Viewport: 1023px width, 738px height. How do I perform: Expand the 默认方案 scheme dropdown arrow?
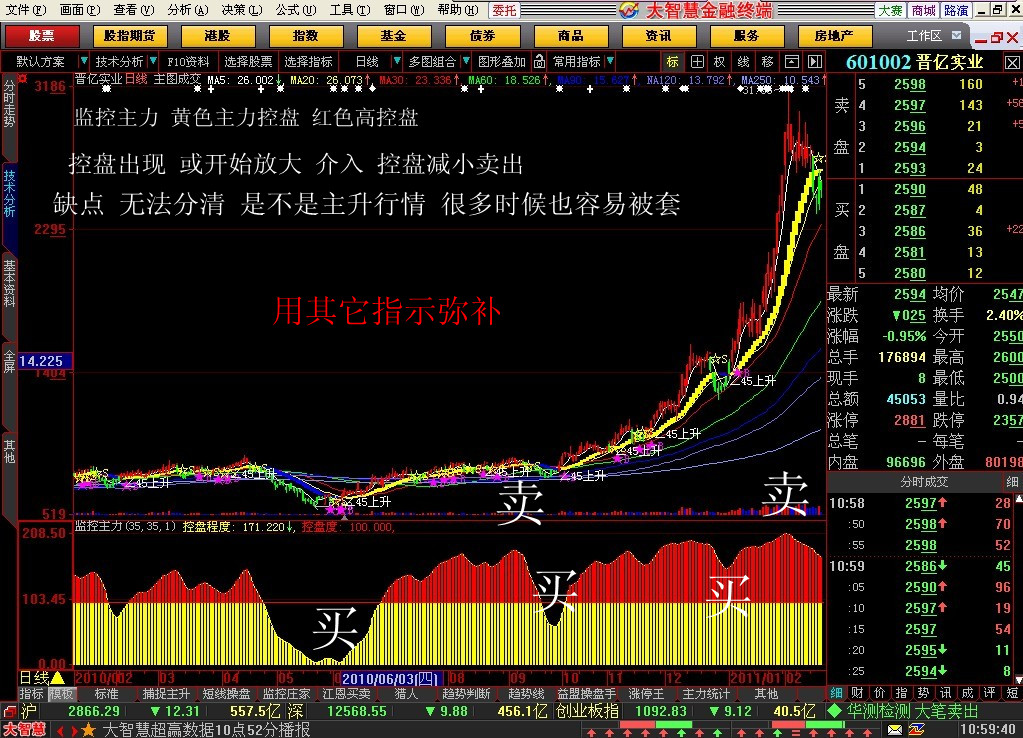coord(84,61)
